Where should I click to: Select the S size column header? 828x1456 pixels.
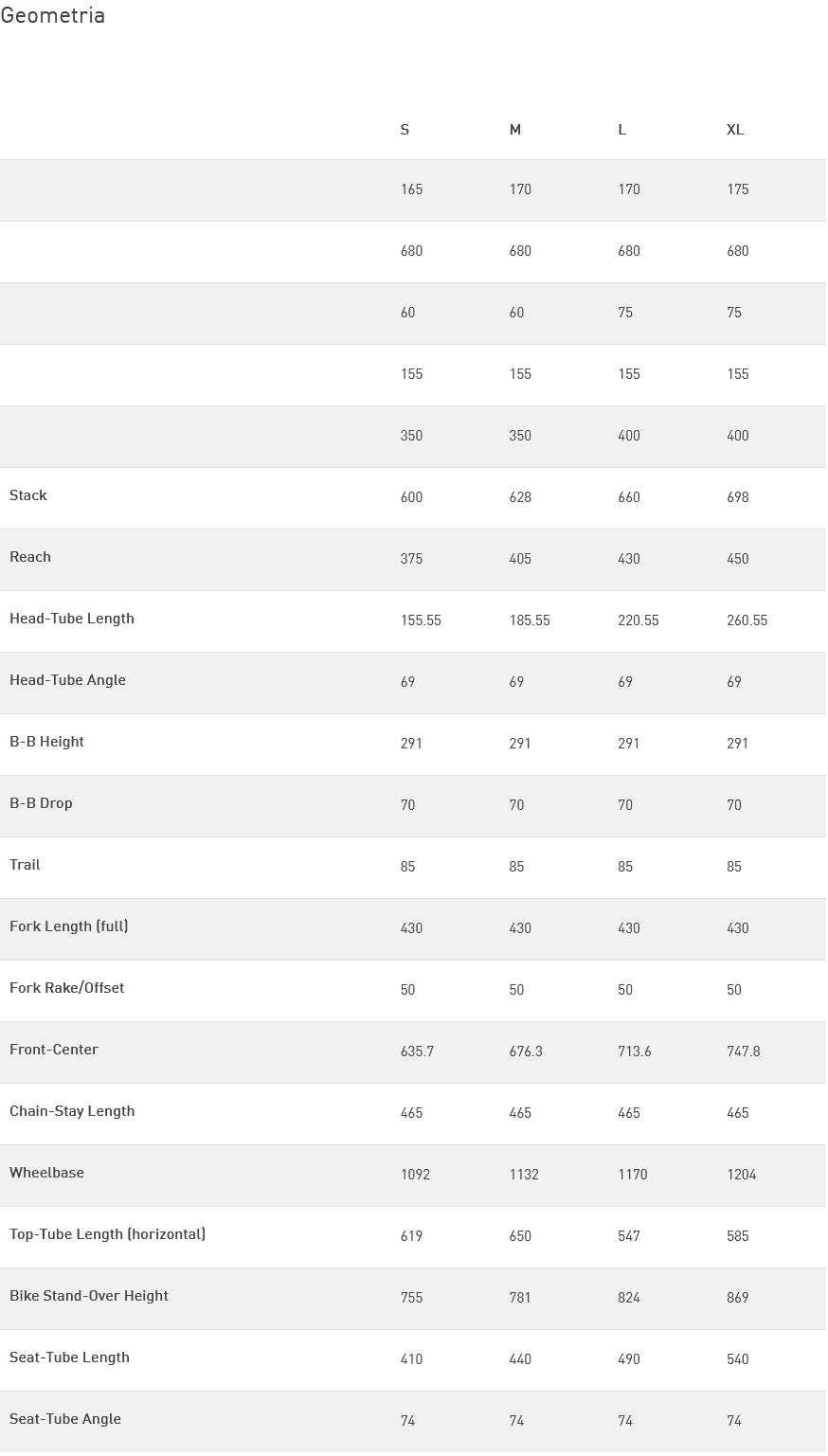(x=405, y=130)
